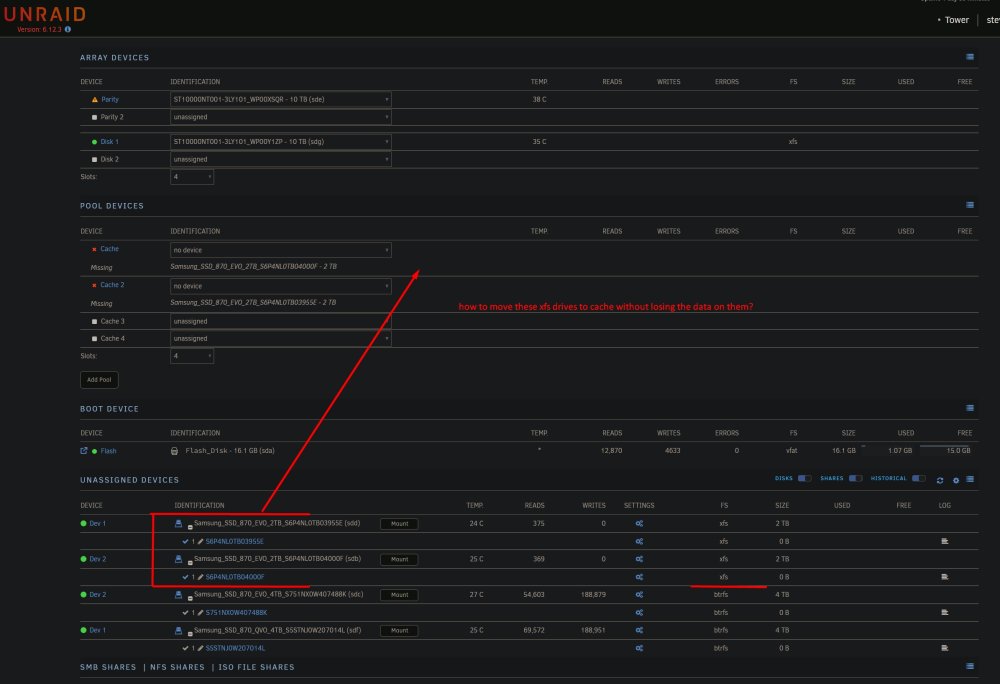Click the disk icon for Samsung EVO (sdd)
1000x684 pixels.
tap(178, 523)
